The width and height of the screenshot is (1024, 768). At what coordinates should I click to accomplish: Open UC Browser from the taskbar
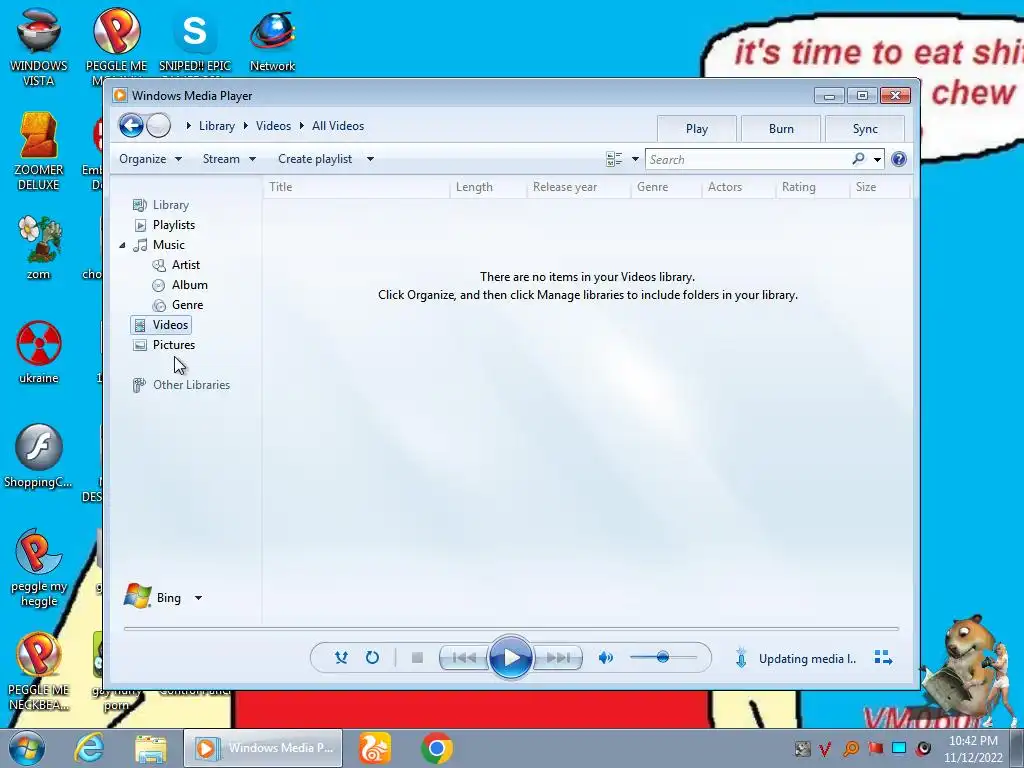tap(375, 748)
